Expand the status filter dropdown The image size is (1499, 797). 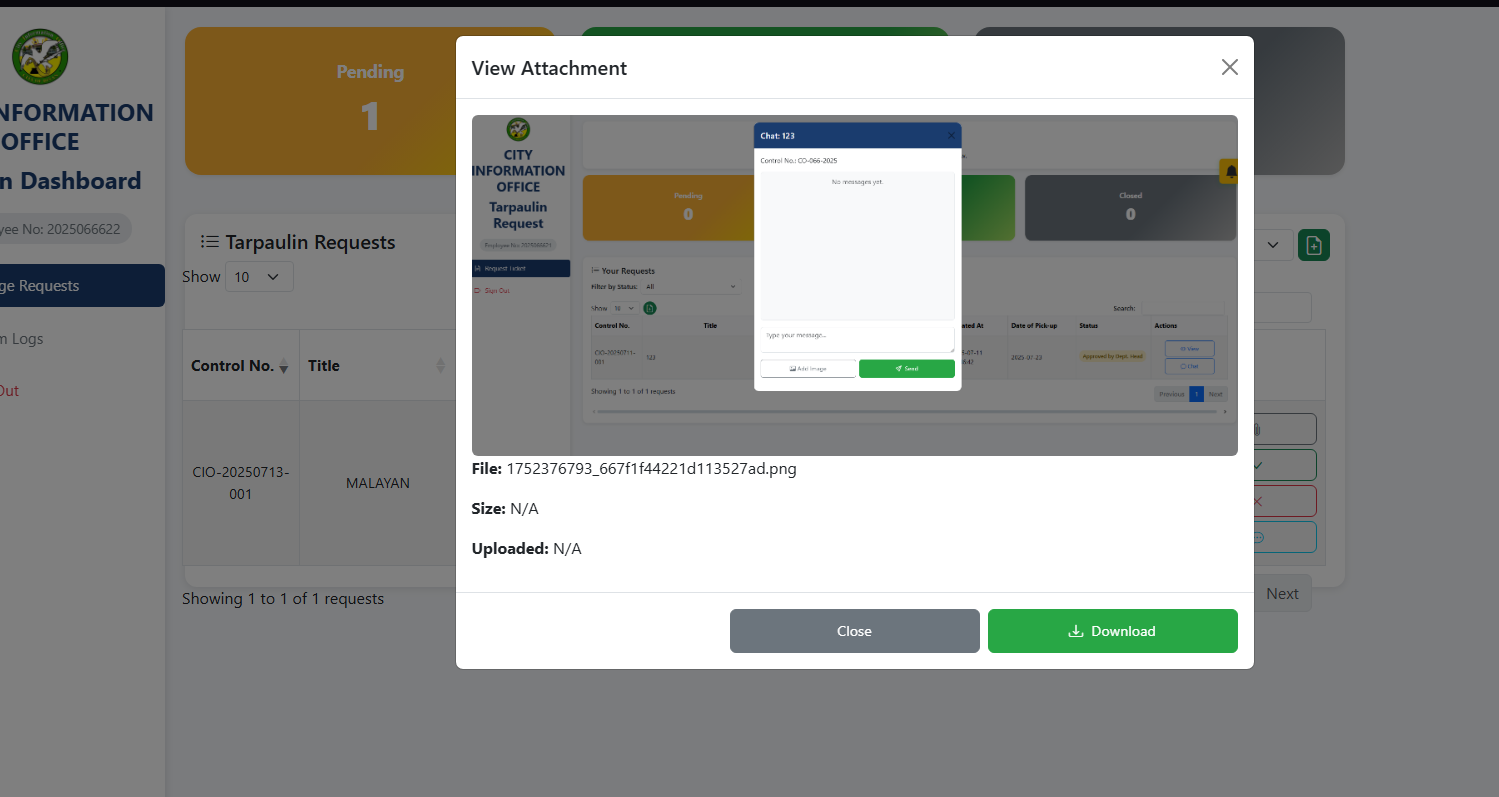point(1272,245)
